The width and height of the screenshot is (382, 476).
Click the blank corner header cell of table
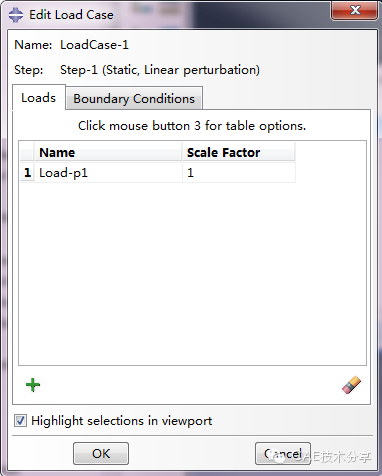(x=27, y=152)
